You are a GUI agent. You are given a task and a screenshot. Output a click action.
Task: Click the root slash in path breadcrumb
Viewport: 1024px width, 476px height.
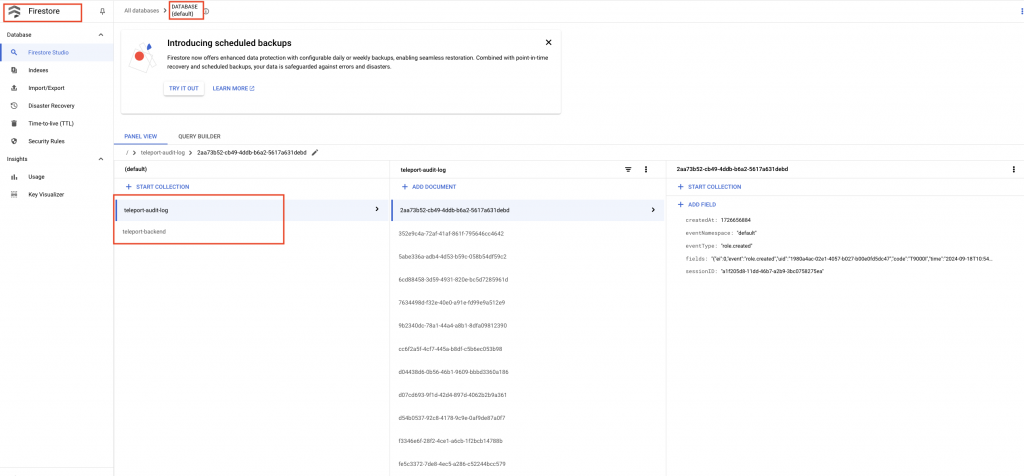pyautogui.click(x=127, y=152)
